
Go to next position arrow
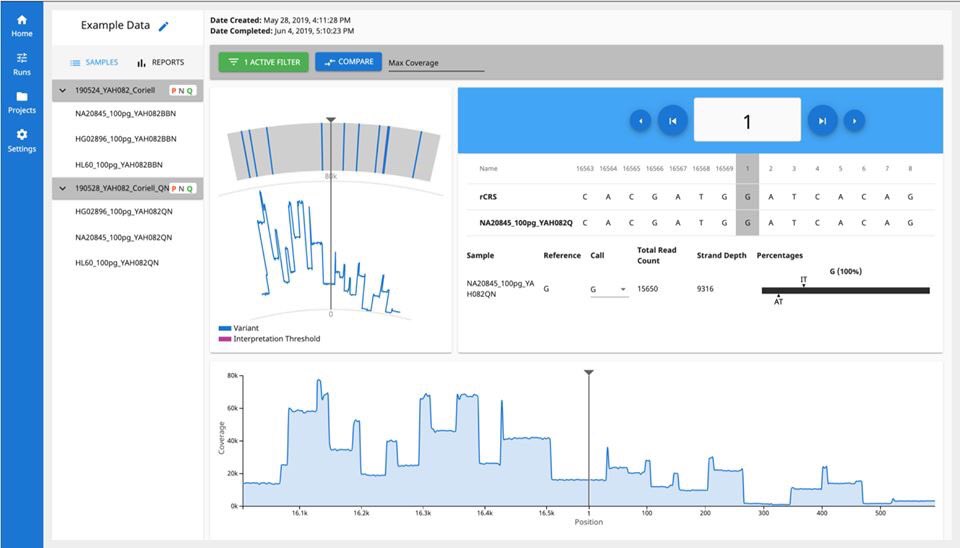[x=854, y=121]
